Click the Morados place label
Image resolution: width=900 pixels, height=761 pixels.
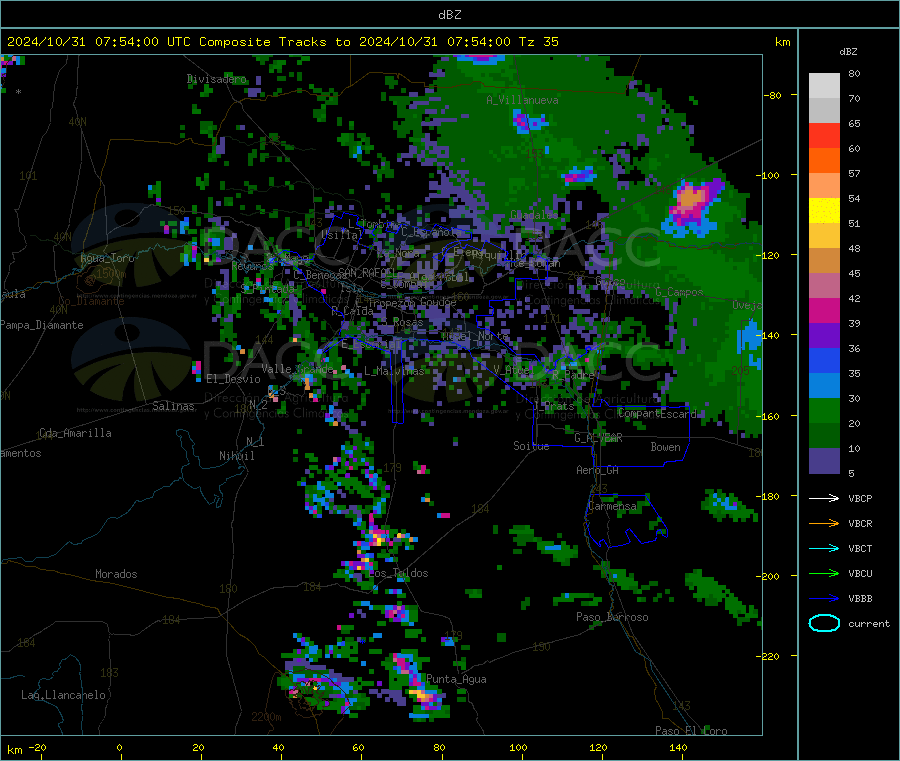pos(116,574)
